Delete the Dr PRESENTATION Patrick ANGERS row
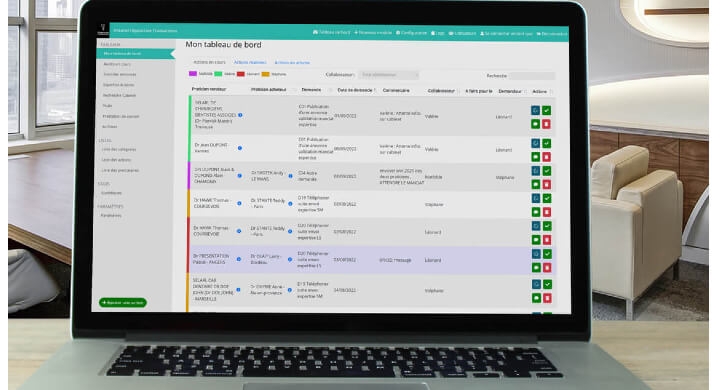This screenshot has height=390, width=720. [x=547, y=267]
